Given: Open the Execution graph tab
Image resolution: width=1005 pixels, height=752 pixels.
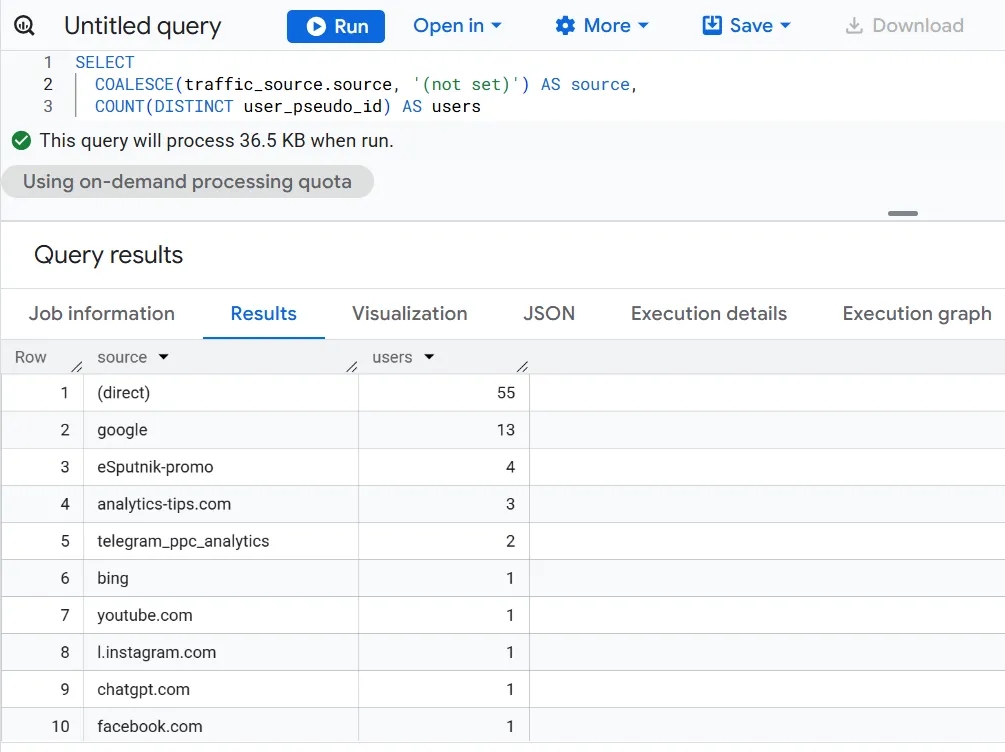Looking at the screenshot, I should [x=917, y=313].
